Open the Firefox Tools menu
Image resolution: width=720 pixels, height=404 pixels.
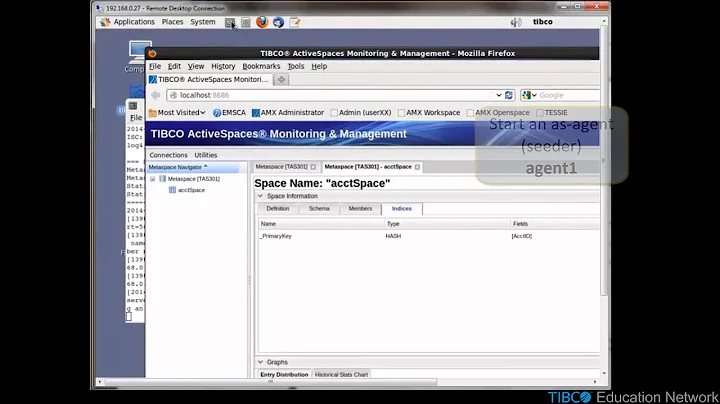296,66
